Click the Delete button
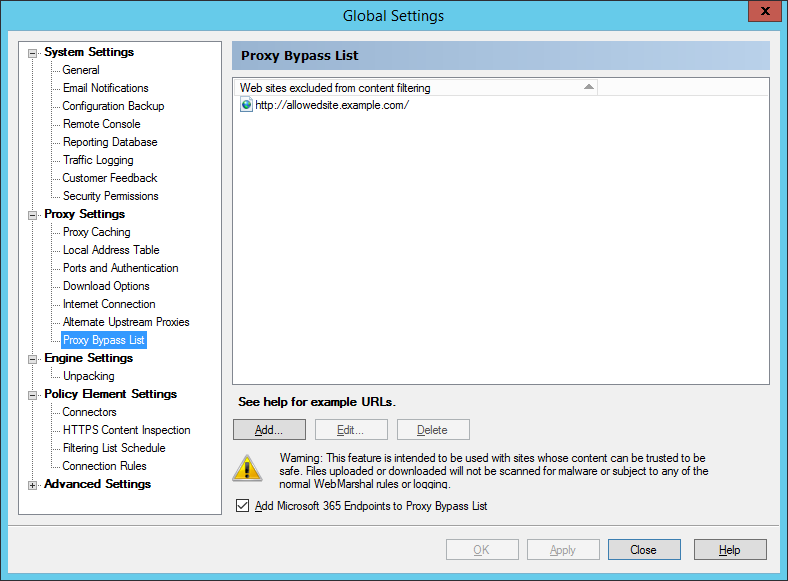Viewport: 788px width, 581px height. (x=433, y=430)
